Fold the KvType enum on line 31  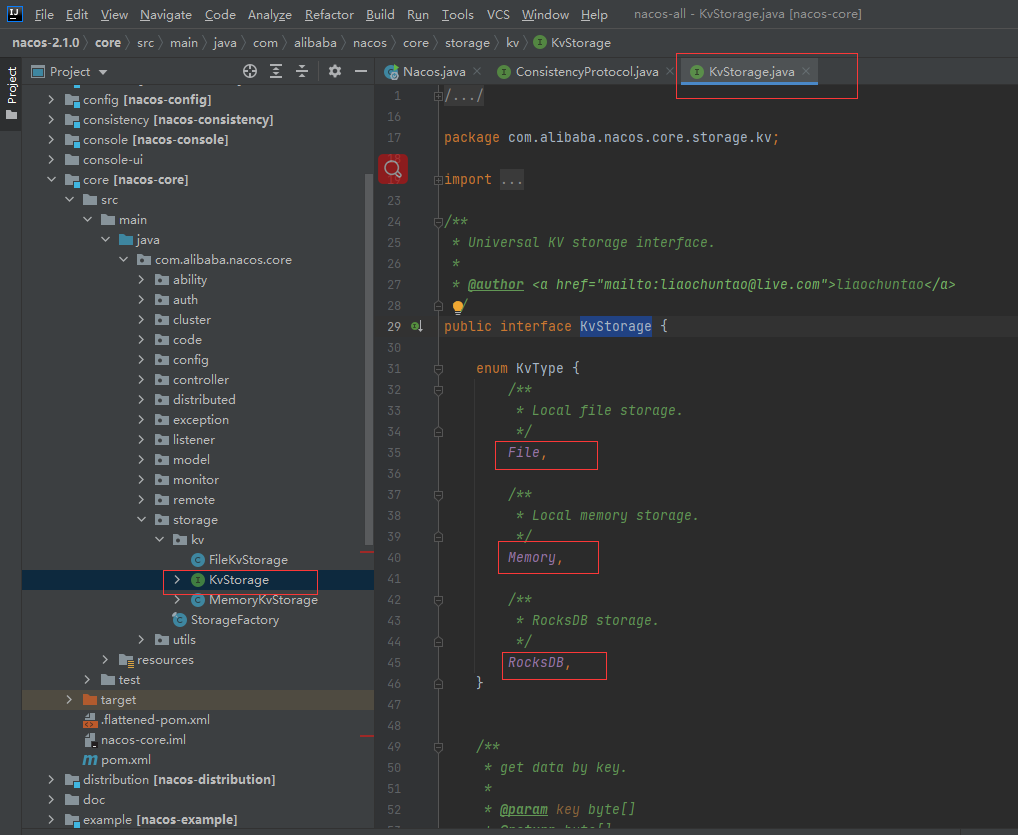(x=438, y=369)
